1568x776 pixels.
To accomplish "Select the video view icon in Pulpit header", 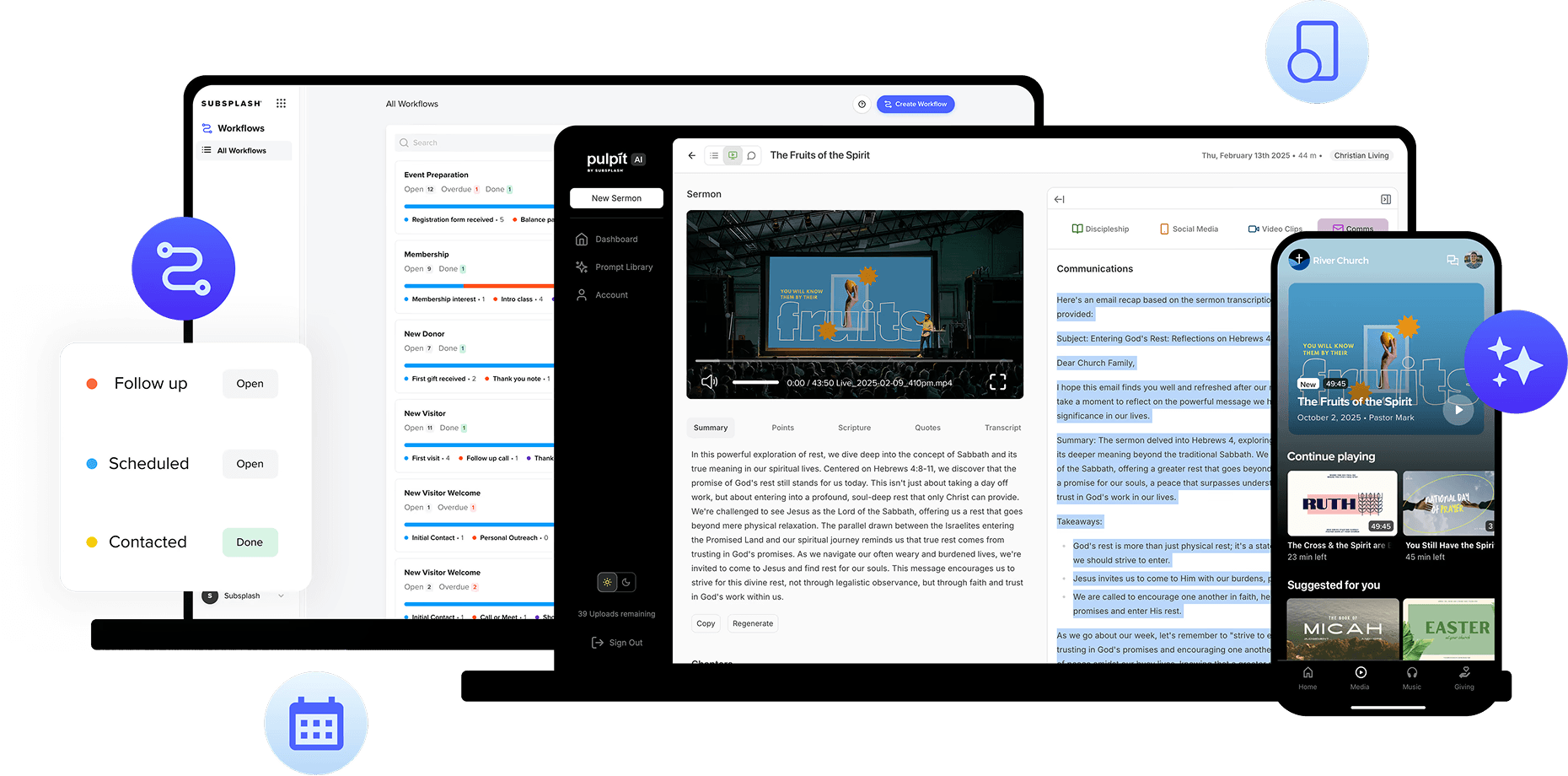I will click(733, 155).
